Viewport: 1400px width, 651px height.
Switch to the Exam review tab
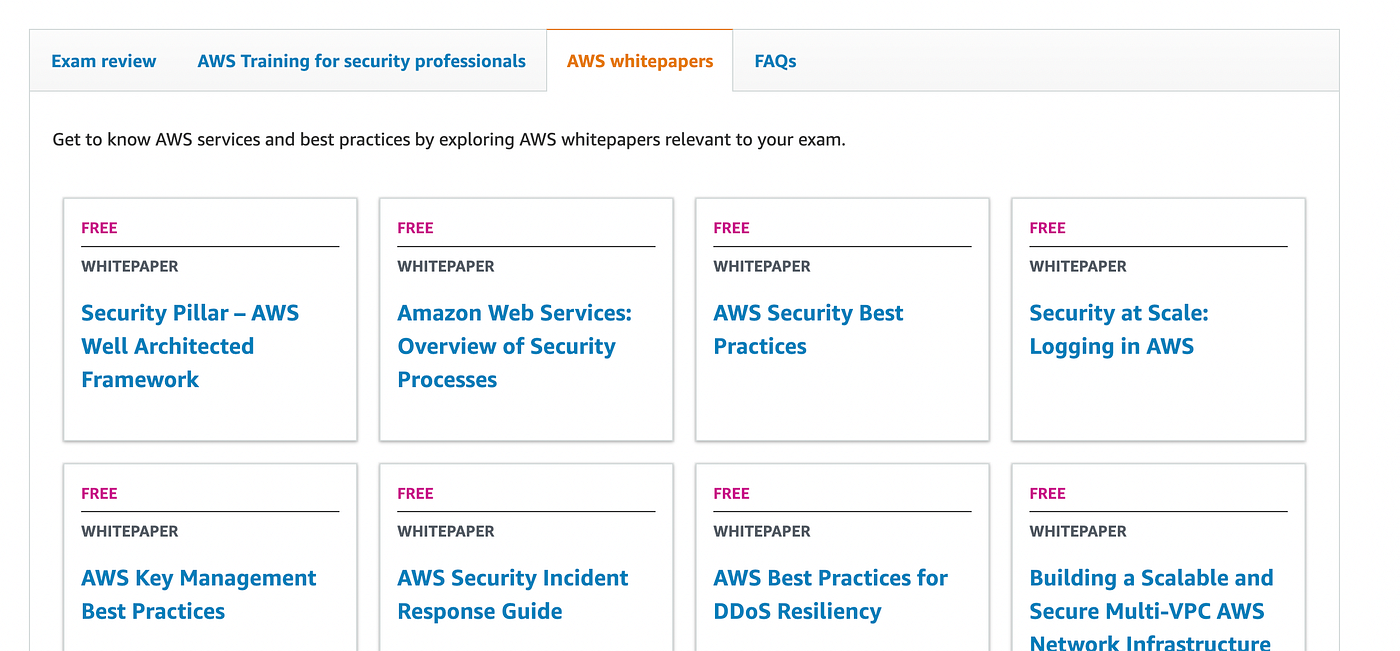104,61
